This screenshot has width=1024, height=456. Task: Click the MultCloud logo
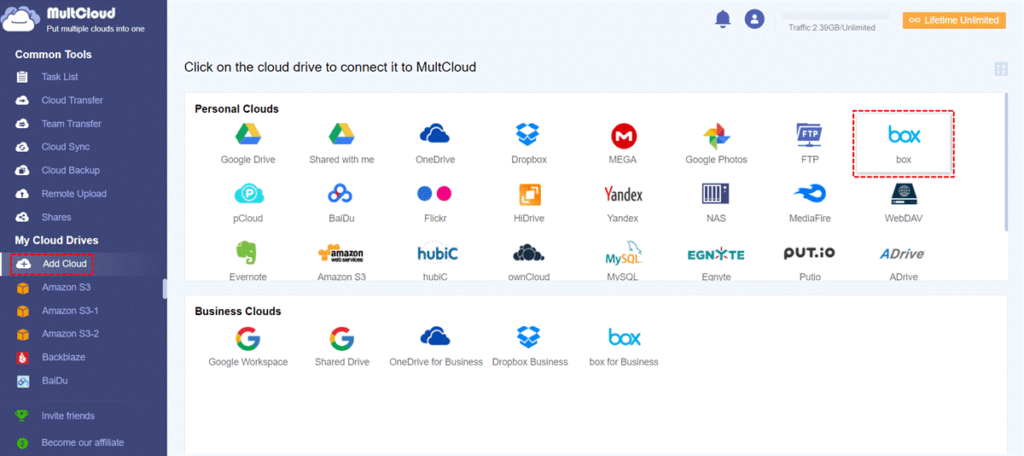pyautogui.click(x=73, y=20)
